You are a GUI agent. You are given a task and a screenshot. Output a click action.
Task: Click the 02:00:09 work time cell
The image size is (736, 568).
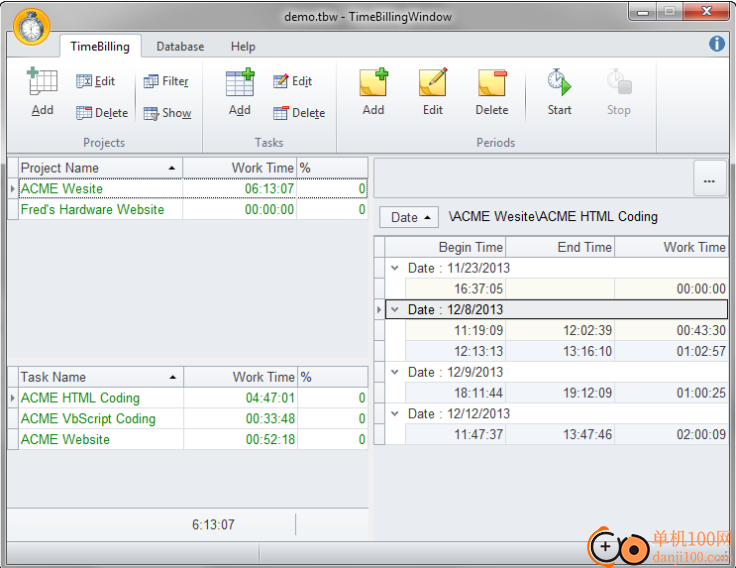coord(671,434)
